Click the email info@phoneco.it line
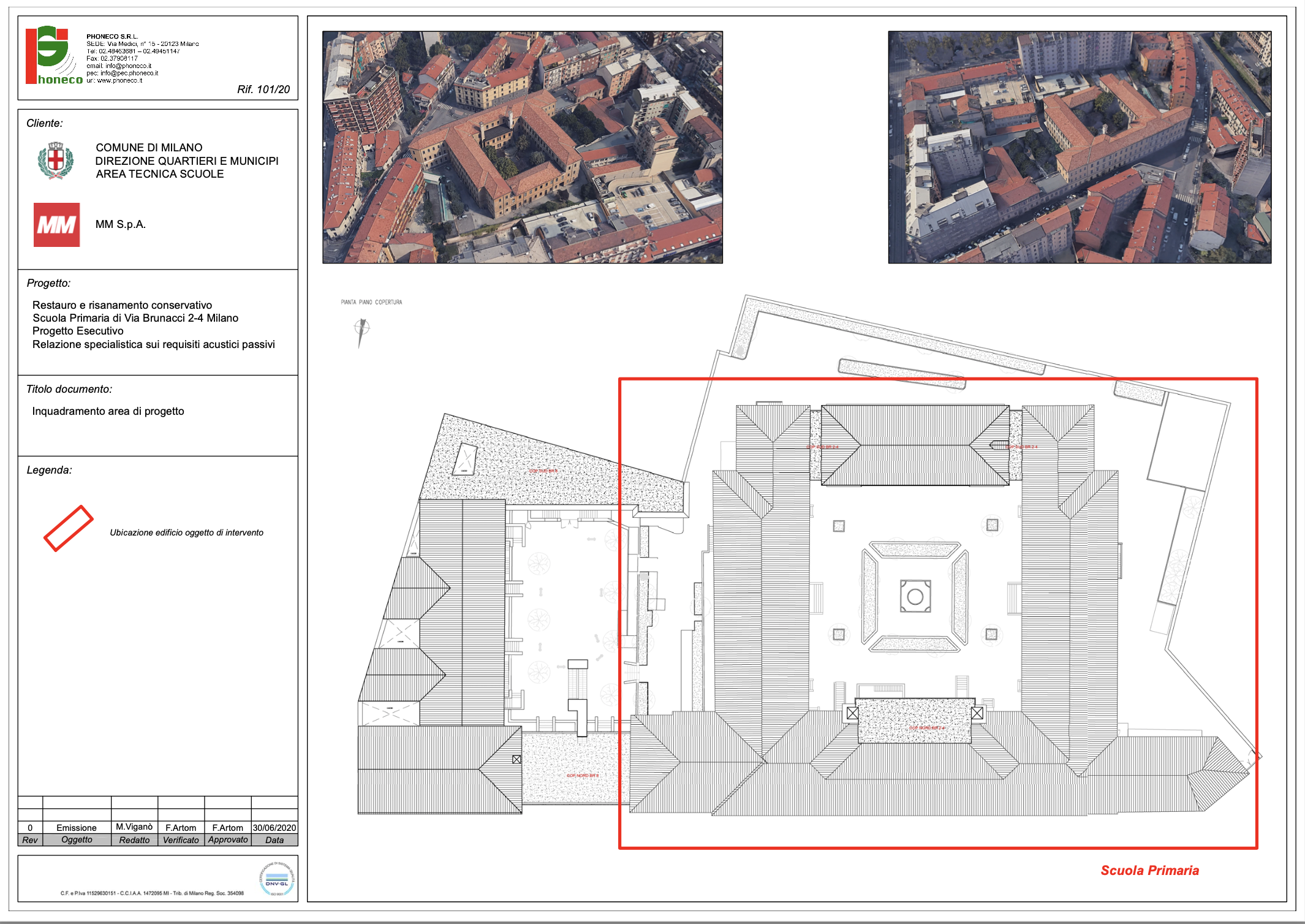The width and height of the screenshot is (1305, 924). pos(119,66)
